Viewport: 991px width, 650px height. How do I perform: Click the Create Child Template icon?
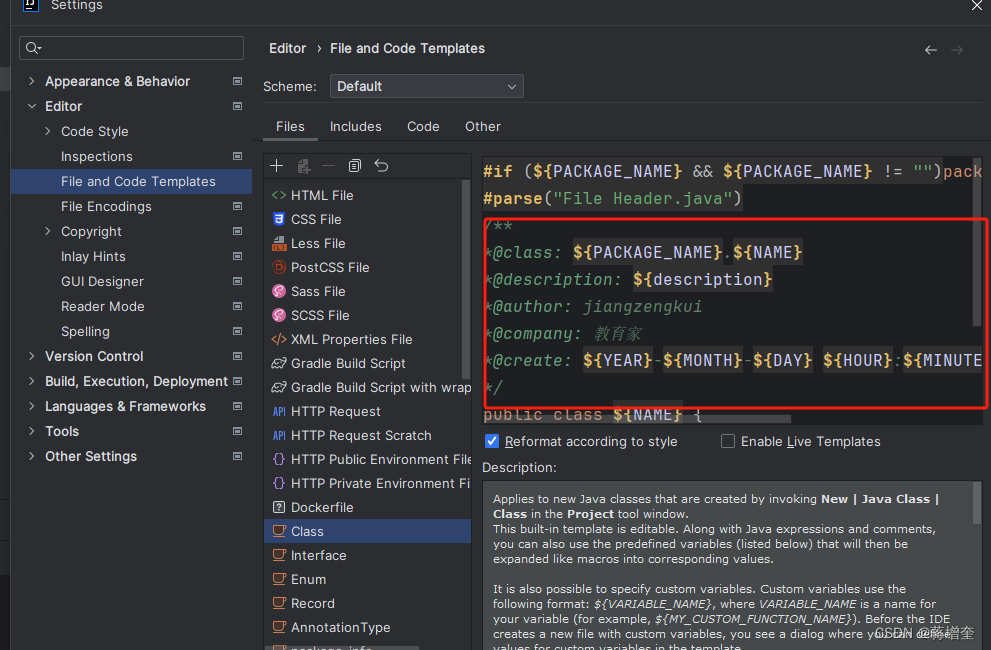(303, 166)
